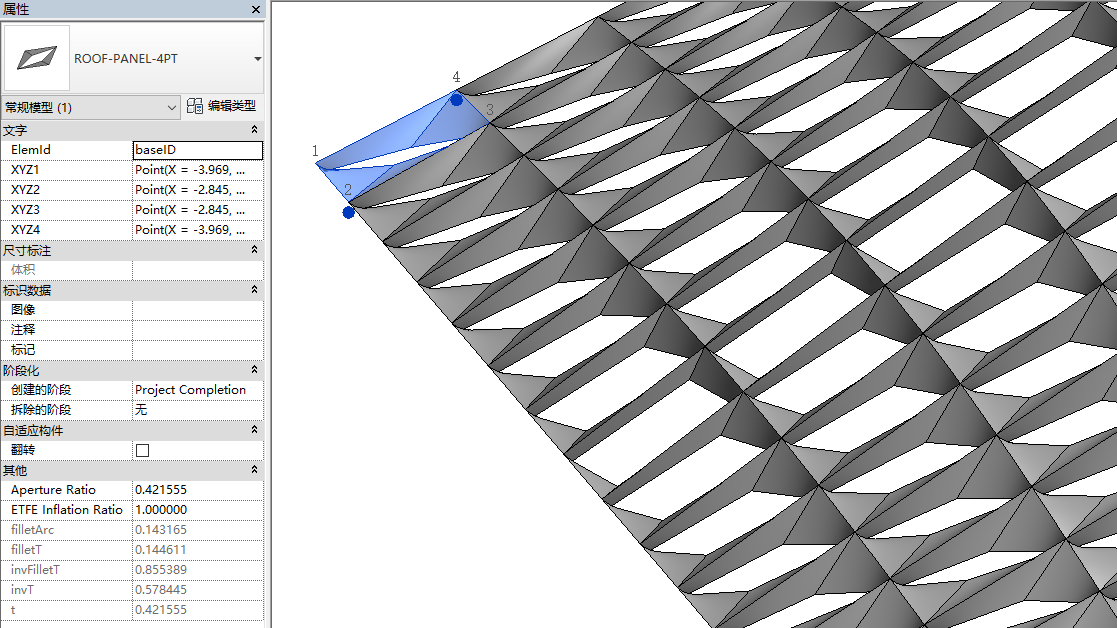Collapse the 阶段化 section
This screenshot has height=628, width=1117.
254,370
